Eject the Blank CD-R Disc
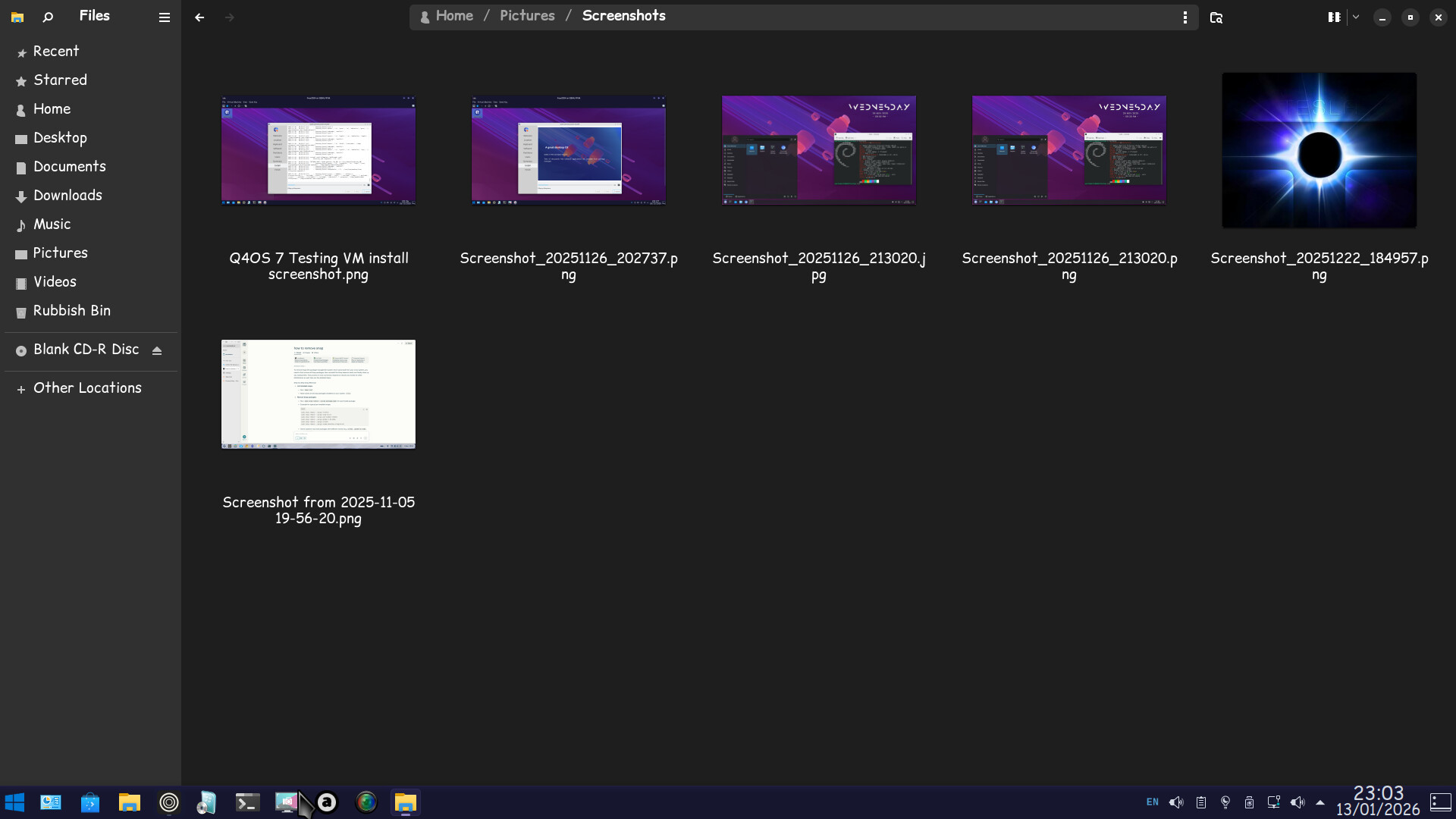Image resolution: width=1456 pixels, height=819 pixels. pyautogui.click(x=157, y=350)
